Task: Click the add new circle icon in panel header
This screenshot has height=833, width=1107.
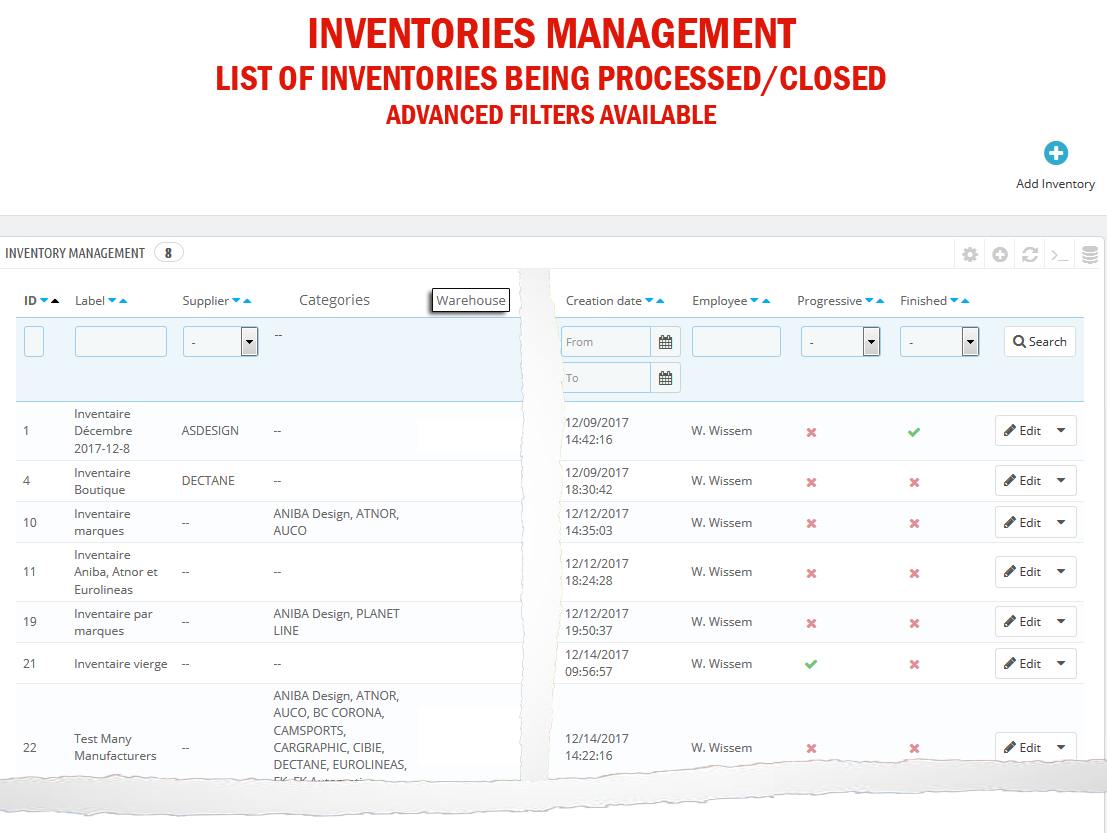Action: click(999, 255)
